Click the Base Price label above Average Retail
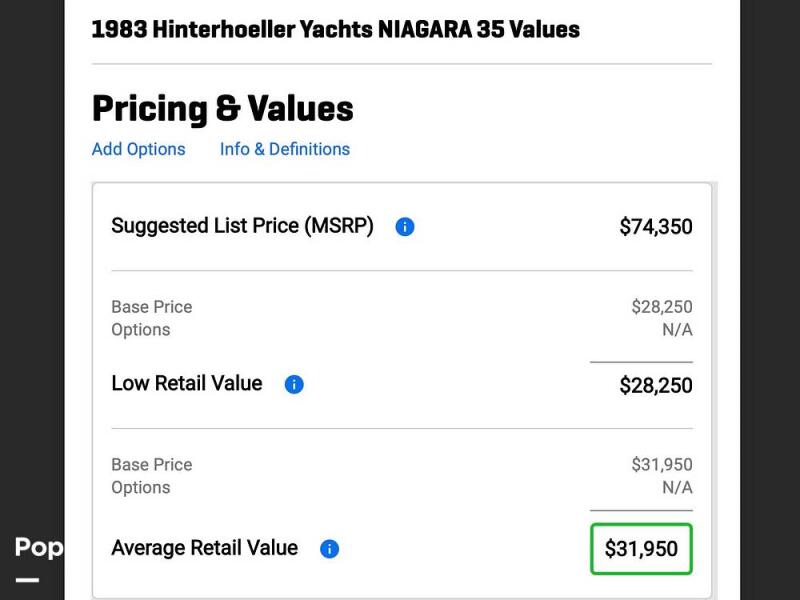800x600 pixels. click(x=152, y=465)
